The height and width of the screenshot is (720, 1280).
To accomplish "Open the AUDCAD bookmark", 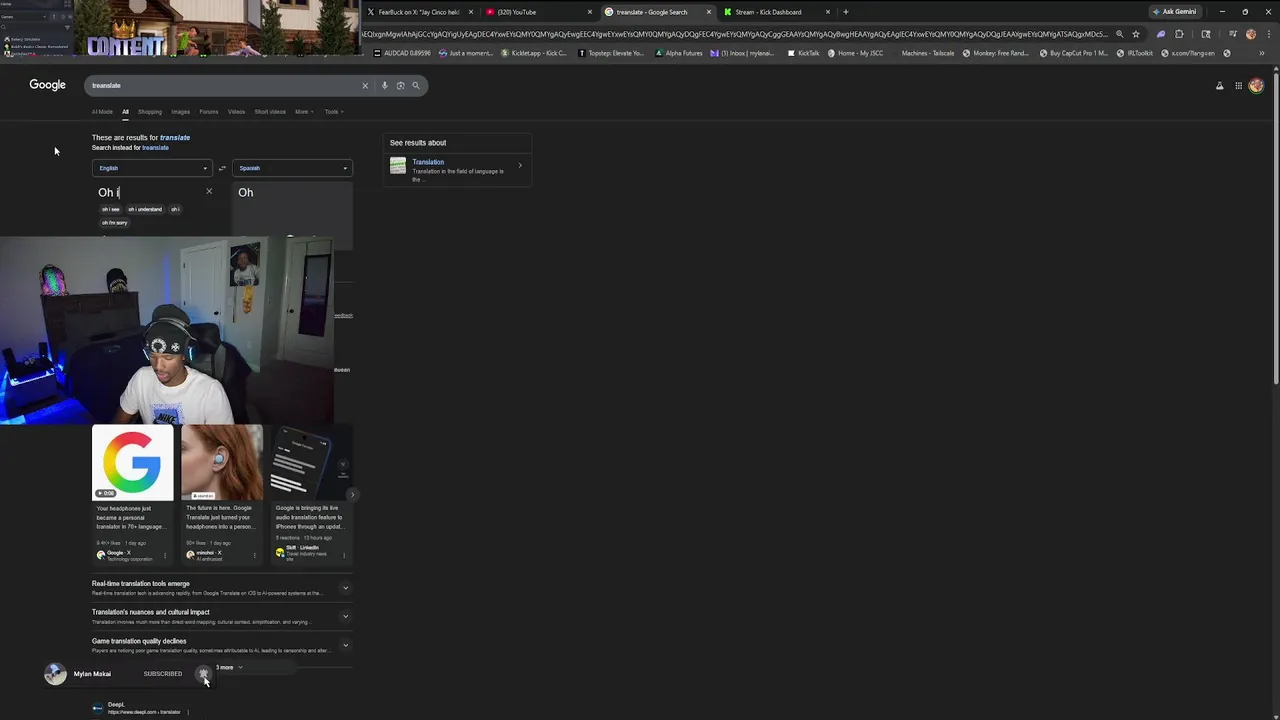I will click(x=400, y=53).
